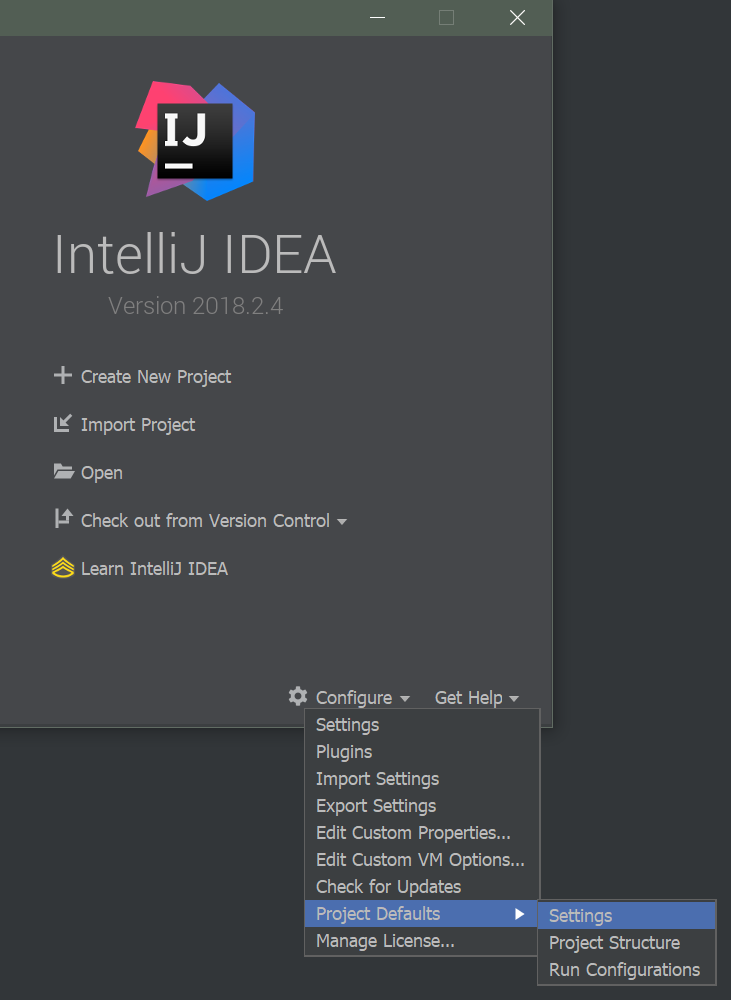Click the Configure dropdown arrow
The width and height of the screenshot is (731, 1000).
[x=404, y=699]
